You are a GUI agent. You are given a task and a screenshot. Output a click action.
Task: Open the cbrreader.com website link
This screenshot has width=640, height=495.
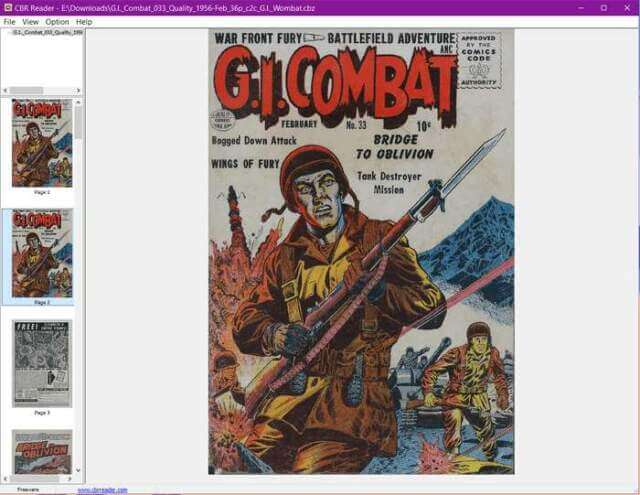[102, 490]
